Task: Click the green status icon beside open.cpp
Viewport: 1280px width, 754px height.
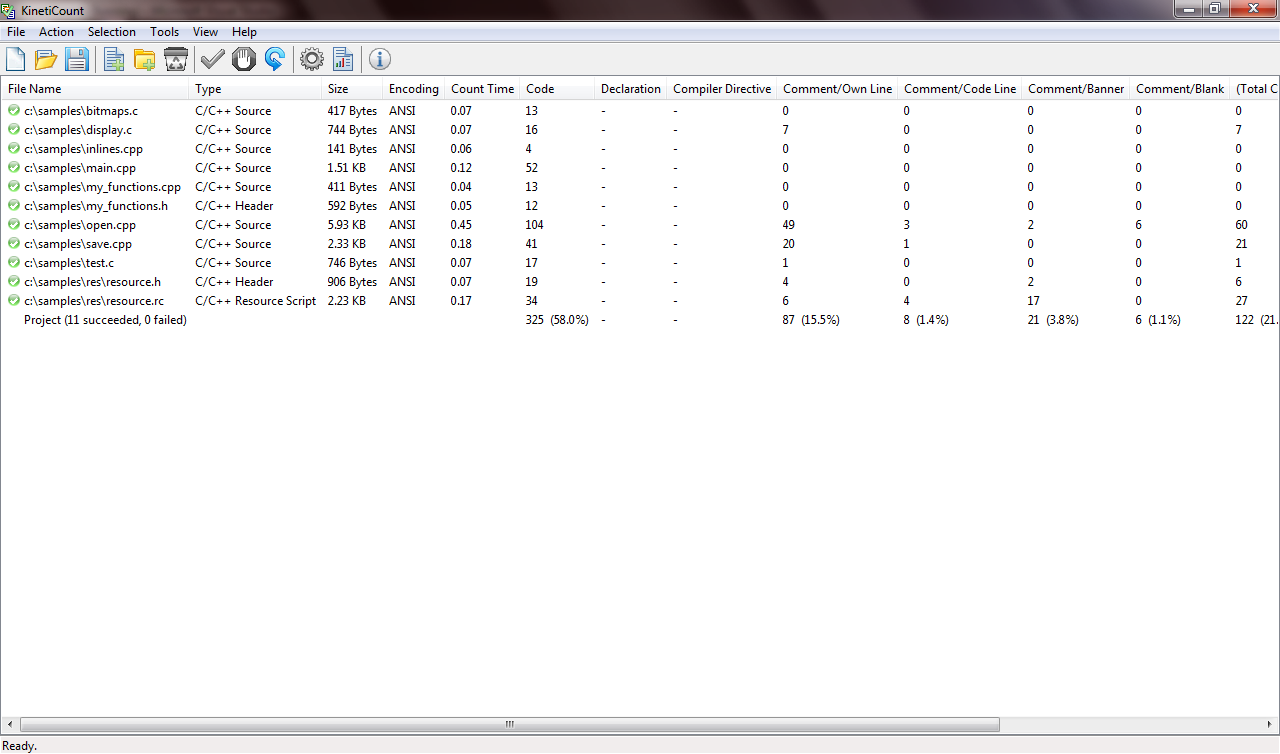Action: pos(14,224)
